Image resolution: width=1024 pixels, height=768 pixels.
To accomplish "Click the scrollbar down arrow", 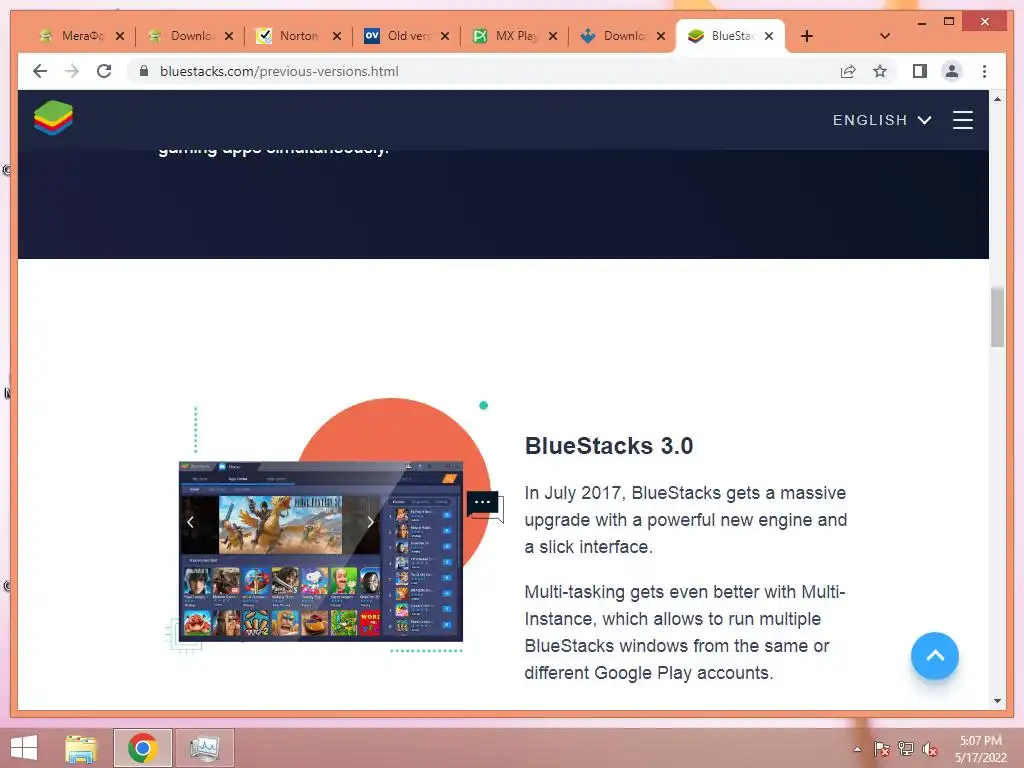I will (997, 701).
